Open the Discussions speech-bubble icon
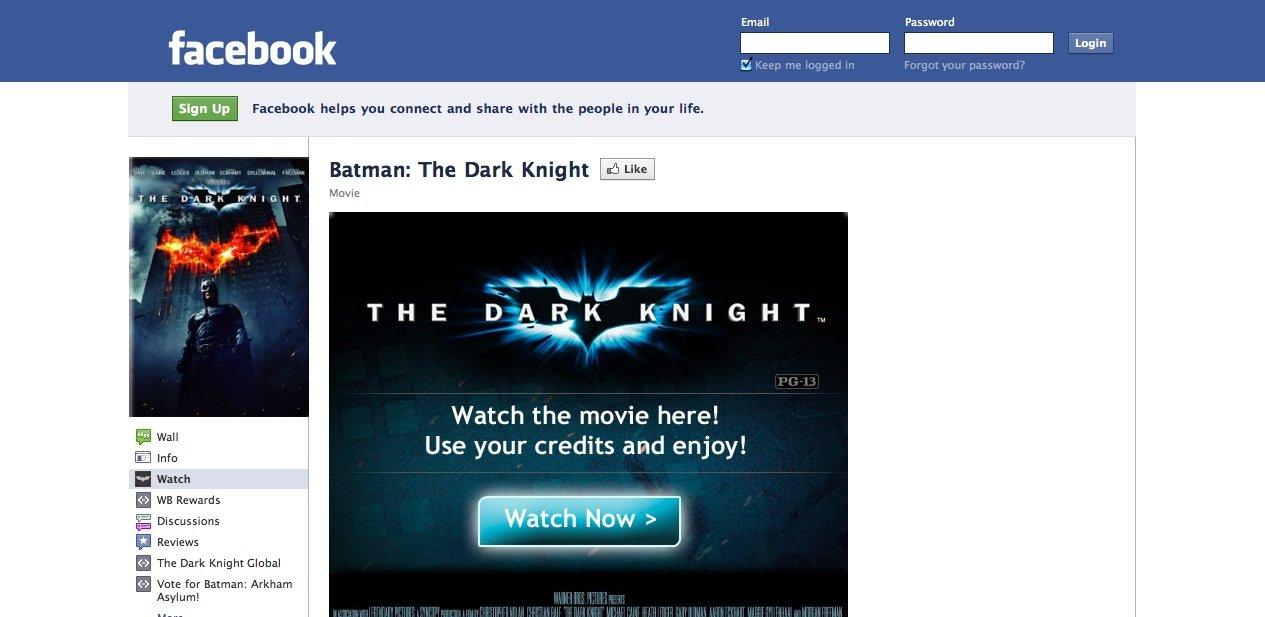This screenshot has height=617, width=1265. pos(143,521)
